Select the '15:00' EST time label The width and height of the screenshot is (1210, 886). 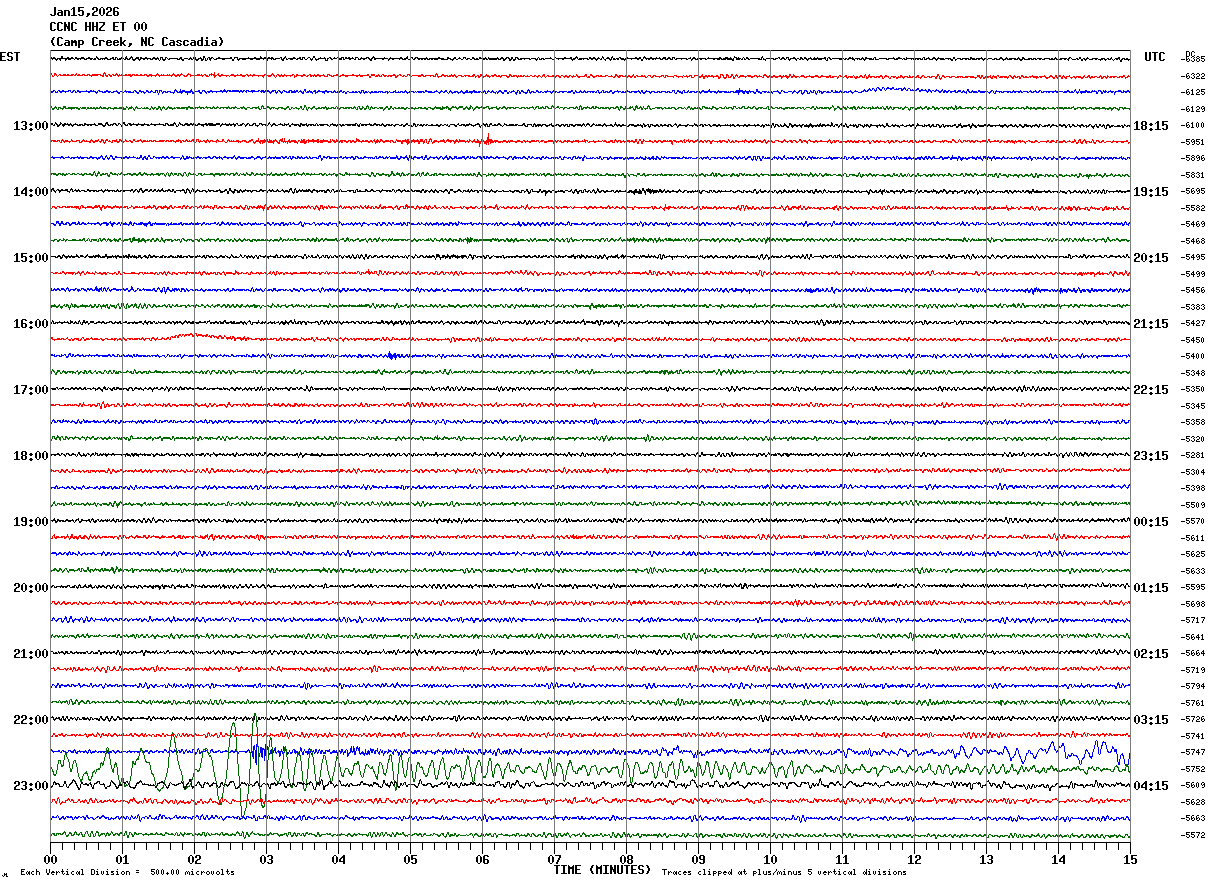click(x=30, y=258)
